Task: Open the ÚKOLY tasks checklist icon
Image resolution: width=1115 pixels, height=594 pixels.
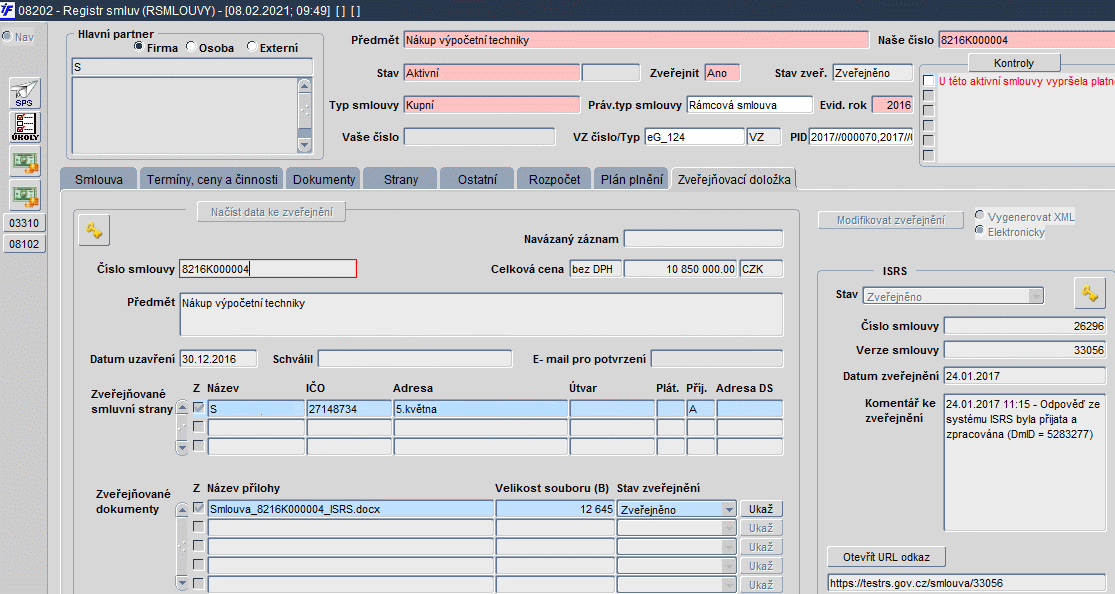Action: (x=24, y=127)
